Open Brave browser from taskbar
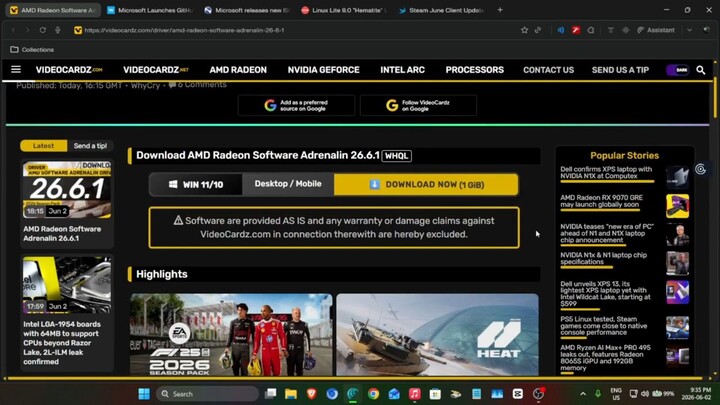The width and height of the screenshot is (720, 405). [x=311, y=394]
